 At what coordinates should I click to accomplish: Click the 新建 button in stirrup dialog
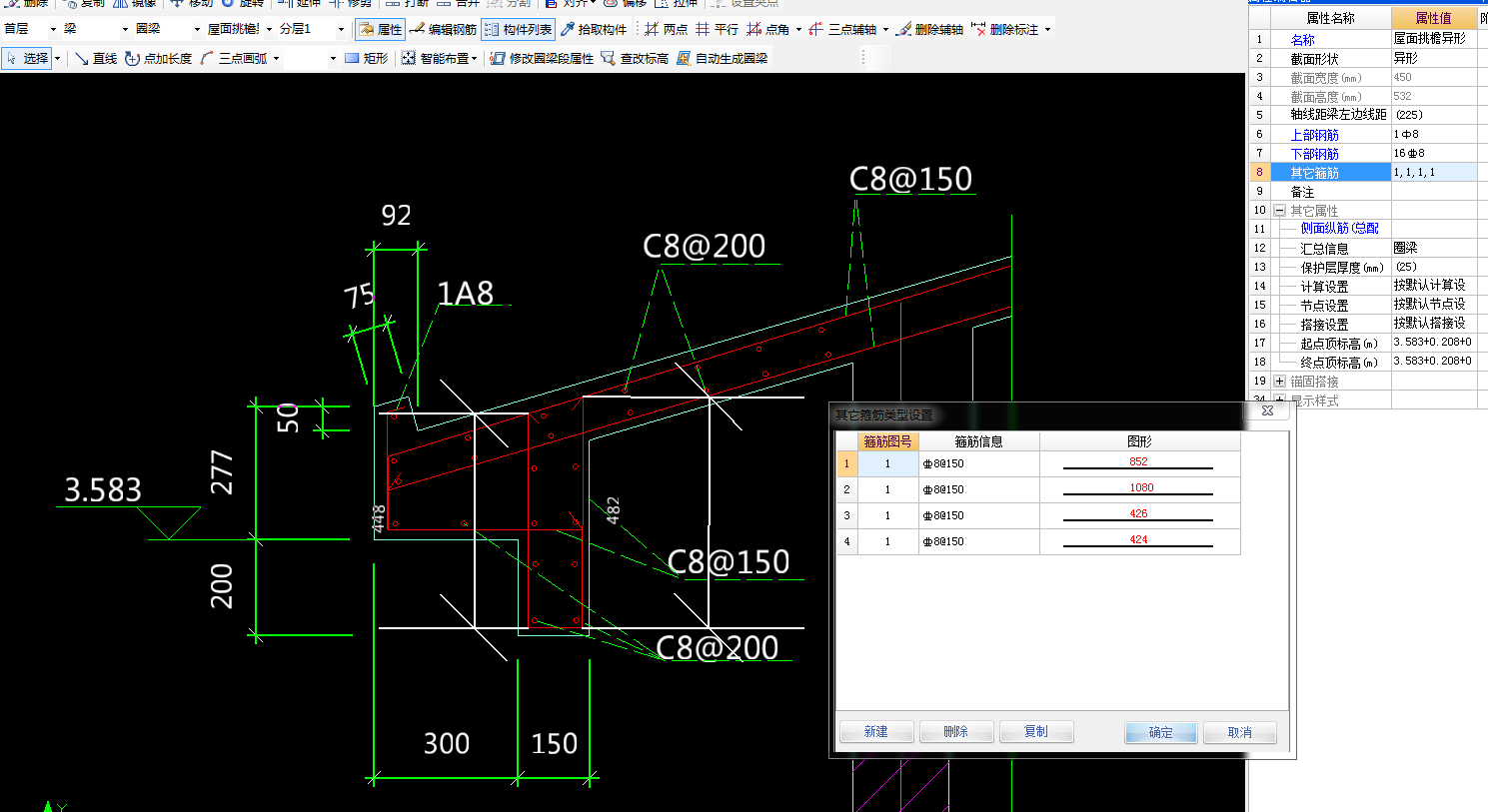pyautogui.click(x=876, y=732)
